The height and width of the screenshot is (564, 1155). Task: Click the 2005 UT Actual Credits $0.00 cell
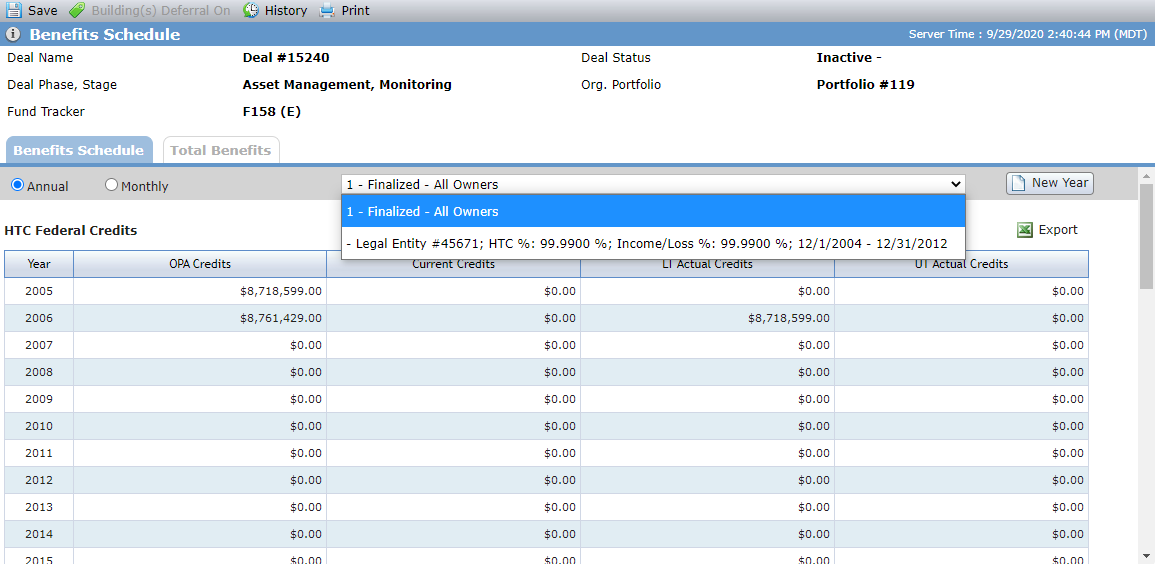[961, 291]
